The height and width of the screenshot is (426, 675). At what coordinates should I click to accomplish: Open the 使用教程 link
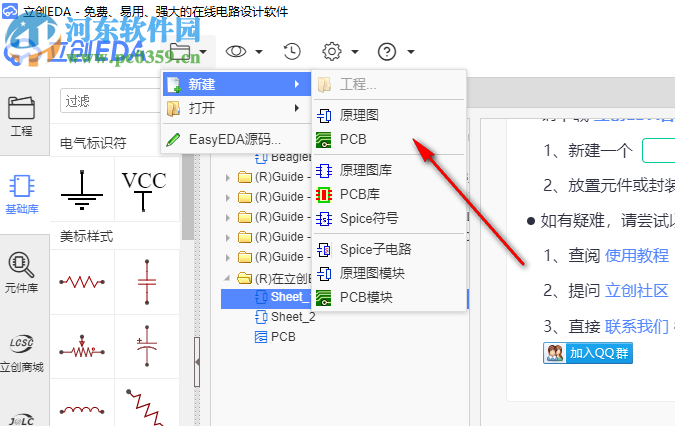point(637,256)
